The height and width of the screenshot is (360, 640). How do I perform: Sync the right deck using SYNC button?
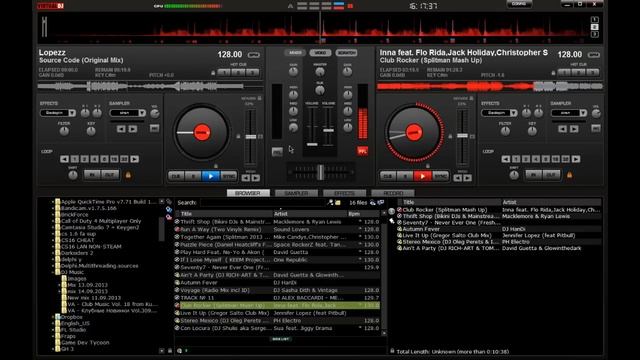tap(440, 176)
